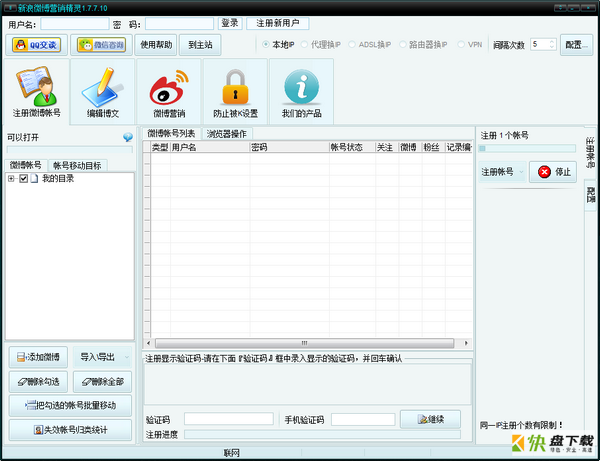The height and width of the screenshot is (461, 600).
Task: Click the 关注 column header
Action: [387, 147]
